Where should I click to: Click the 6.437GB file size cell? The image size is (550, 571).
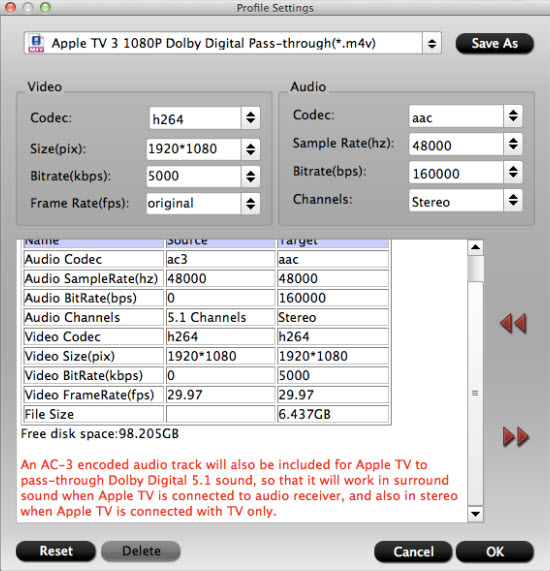point(333,414)
